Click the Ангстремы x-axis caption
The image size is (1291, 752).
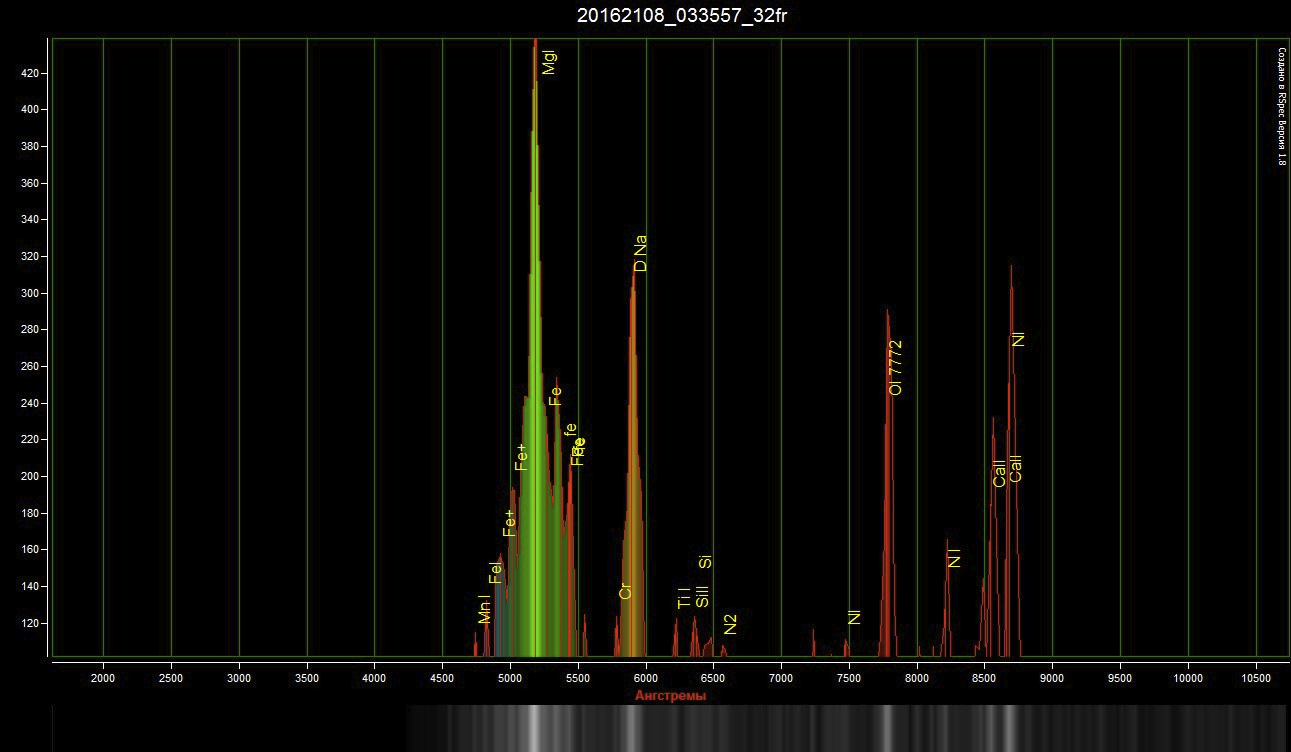(x=671, y=695)
